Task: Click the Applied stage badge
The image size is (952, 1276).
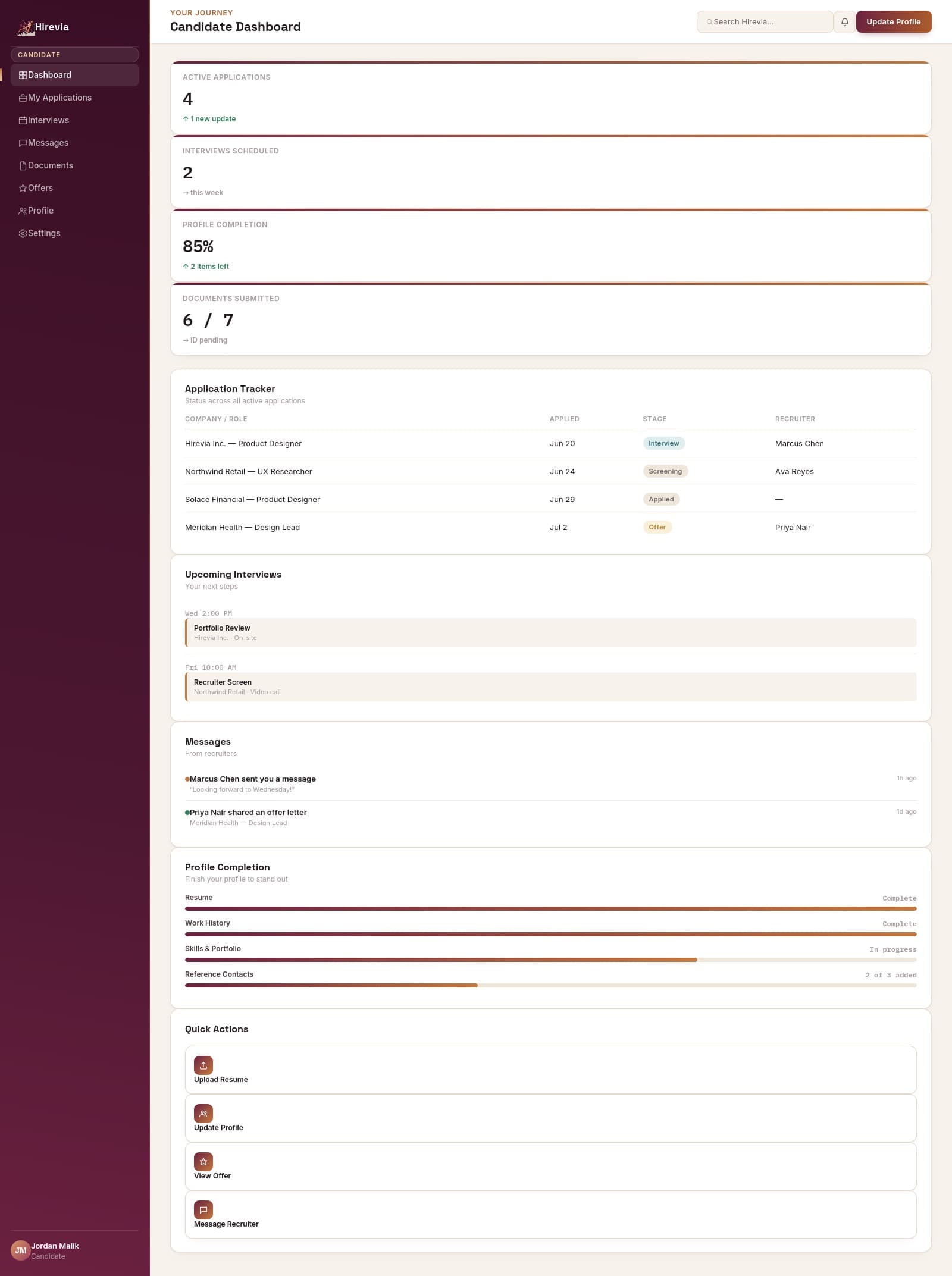Action: coord(661,499)
